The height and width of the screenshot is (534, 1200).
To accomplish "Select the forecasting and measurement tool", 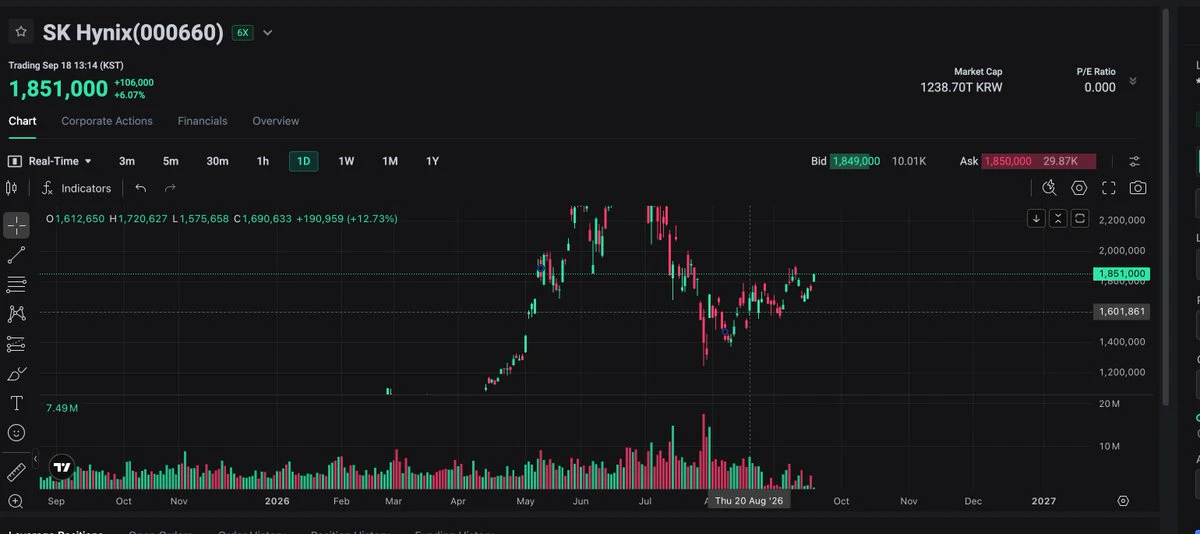I will click(16, 344).
